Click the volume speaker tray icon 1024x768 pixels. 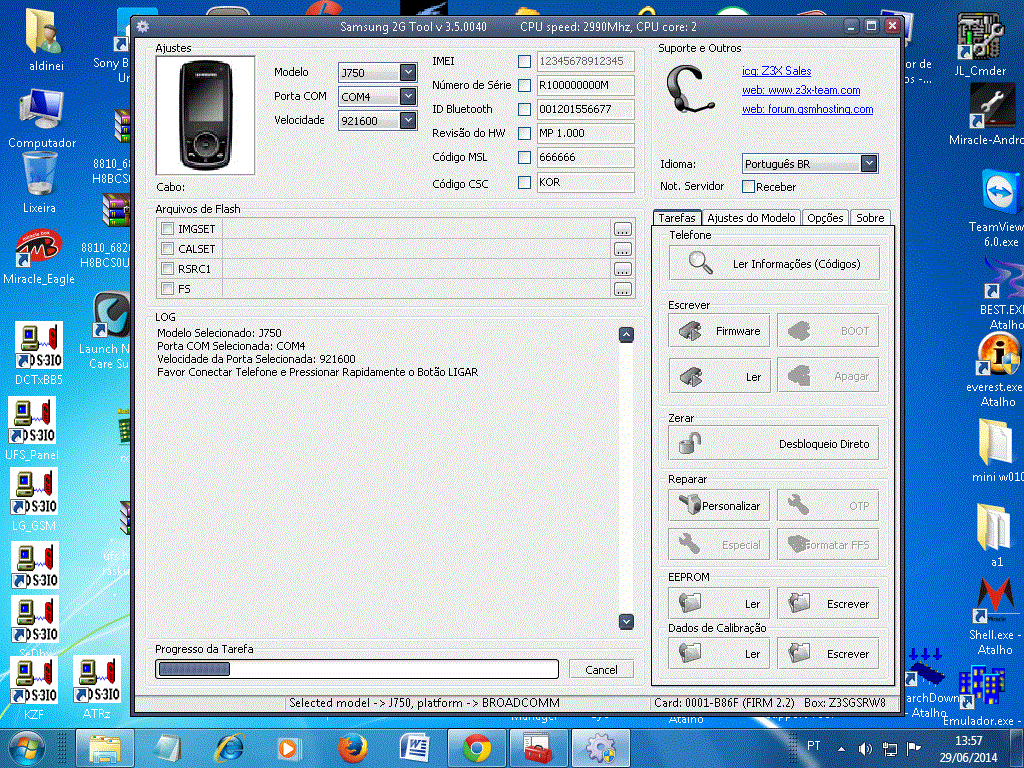click(x=865, y=748)
